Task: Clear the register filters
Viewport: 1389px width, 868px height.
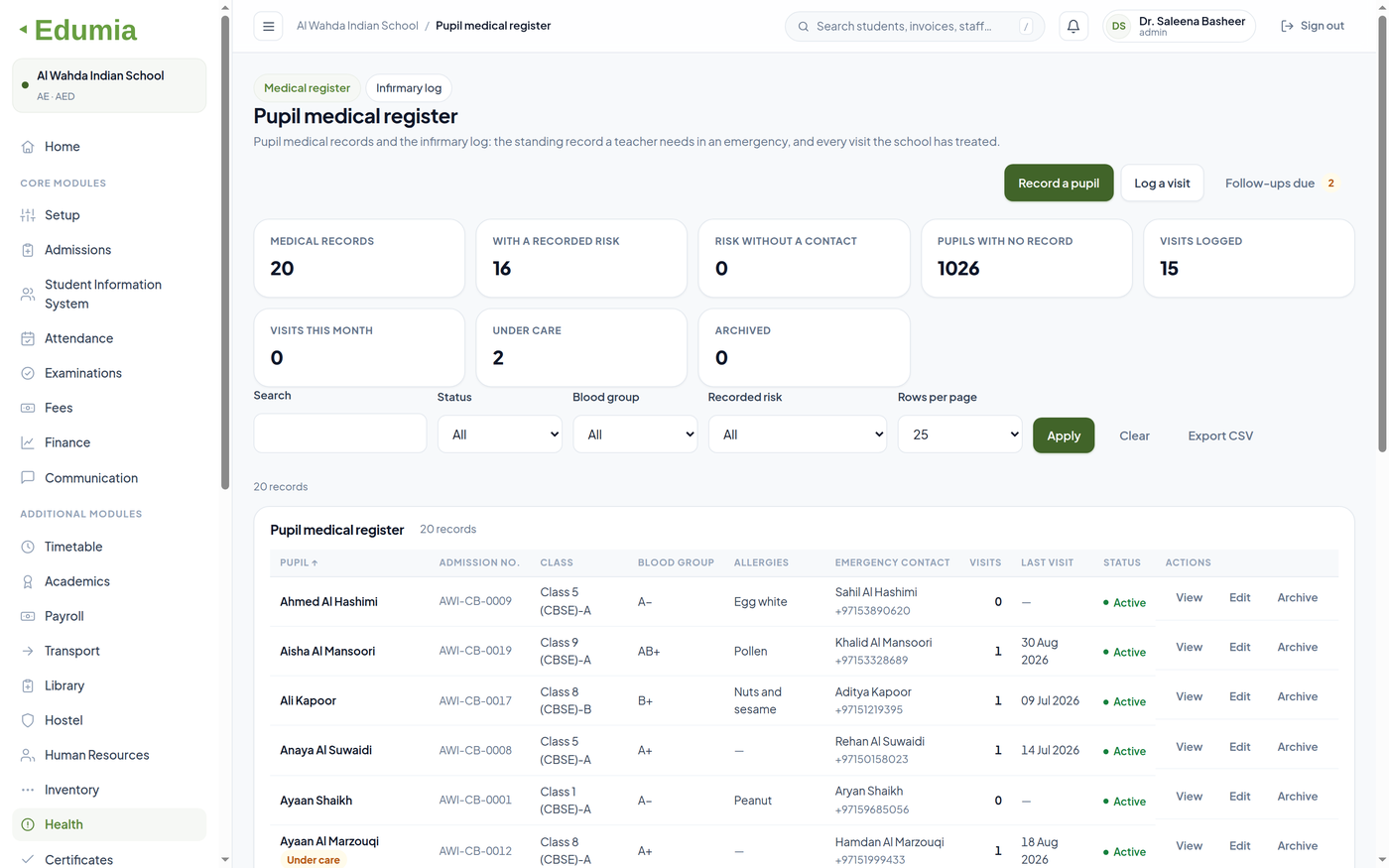Action: [x=1134, y=435]
